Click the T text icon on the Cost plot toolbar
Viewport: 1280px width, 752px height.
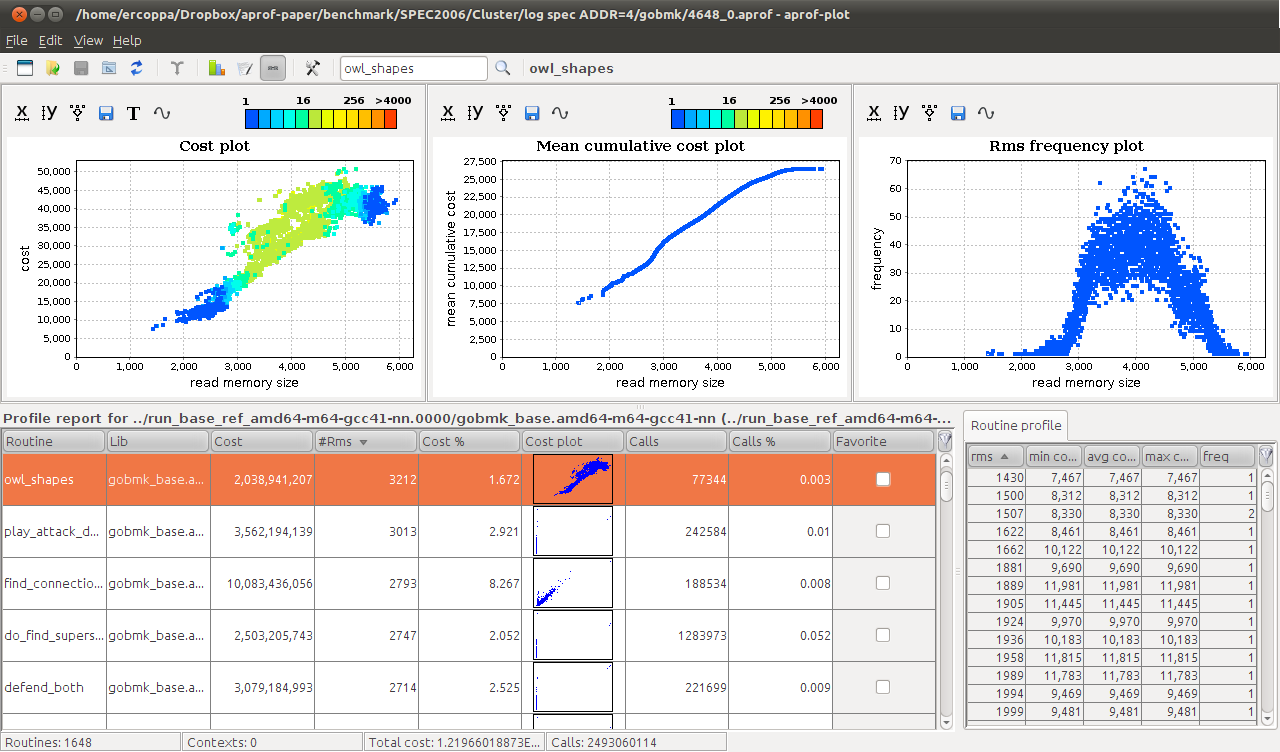(x=133, y=113)
